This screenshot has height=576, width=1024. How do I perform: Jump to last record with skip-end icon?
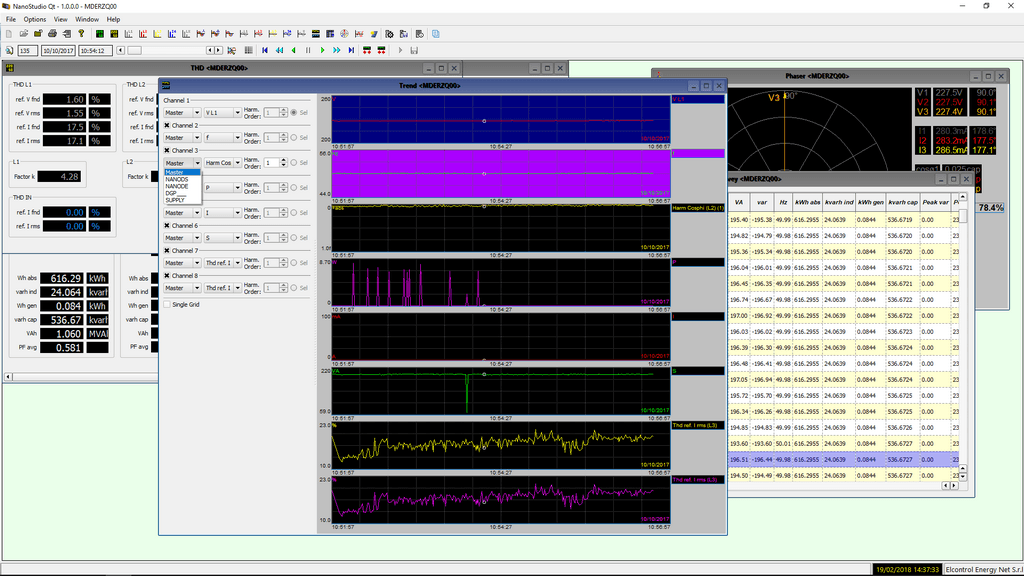(x=351, y=50)
